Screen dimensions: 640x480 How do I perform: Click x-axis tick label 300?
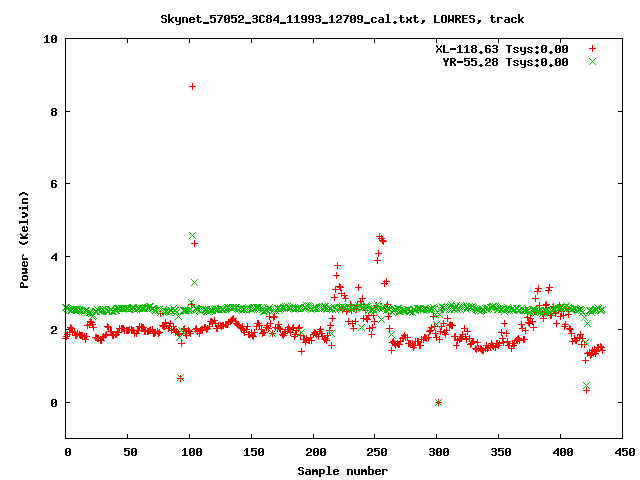[x=439, y=452]
